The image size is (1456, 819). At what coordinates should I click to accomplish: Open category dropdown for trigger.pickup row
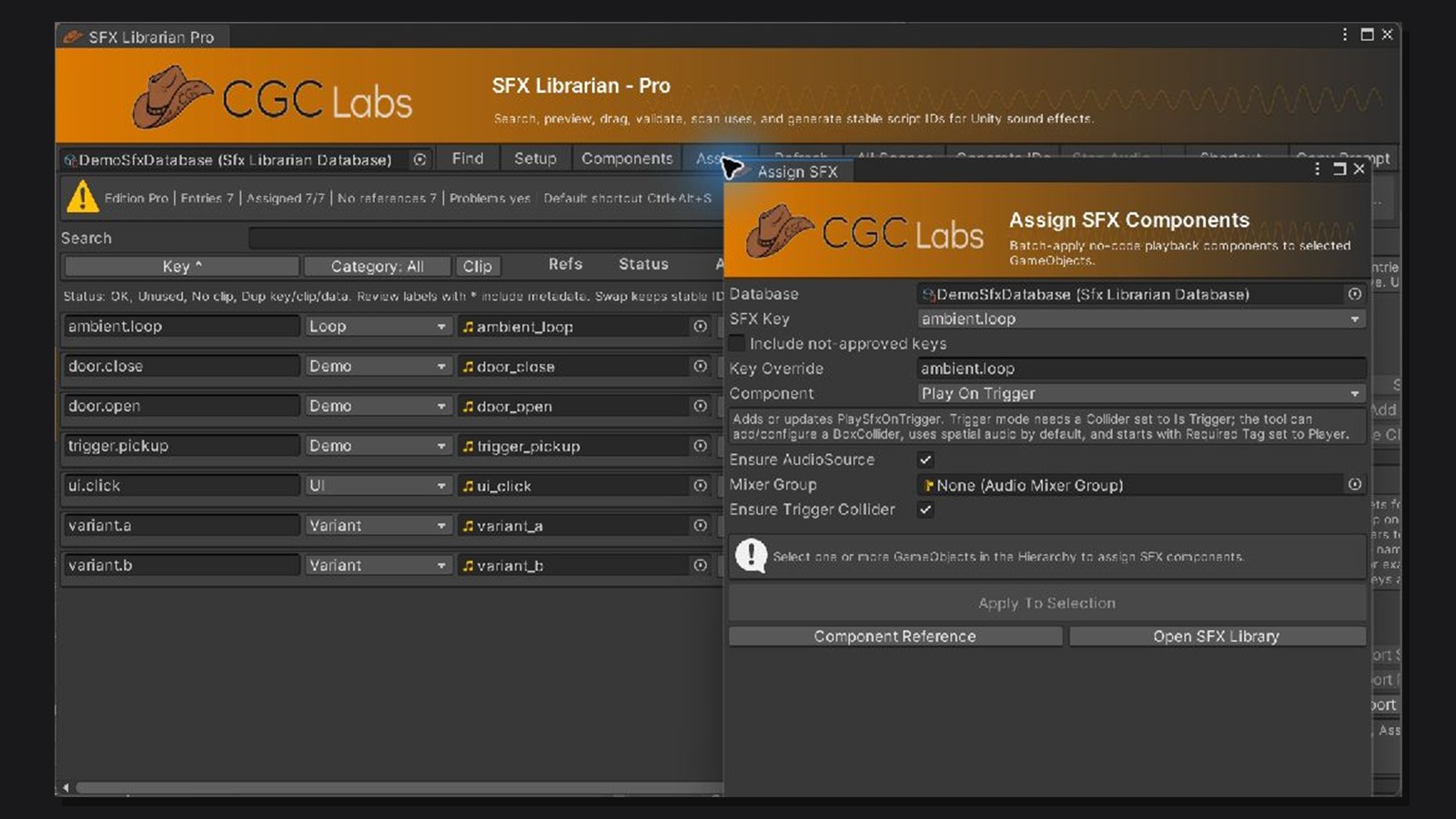(378, 446)
